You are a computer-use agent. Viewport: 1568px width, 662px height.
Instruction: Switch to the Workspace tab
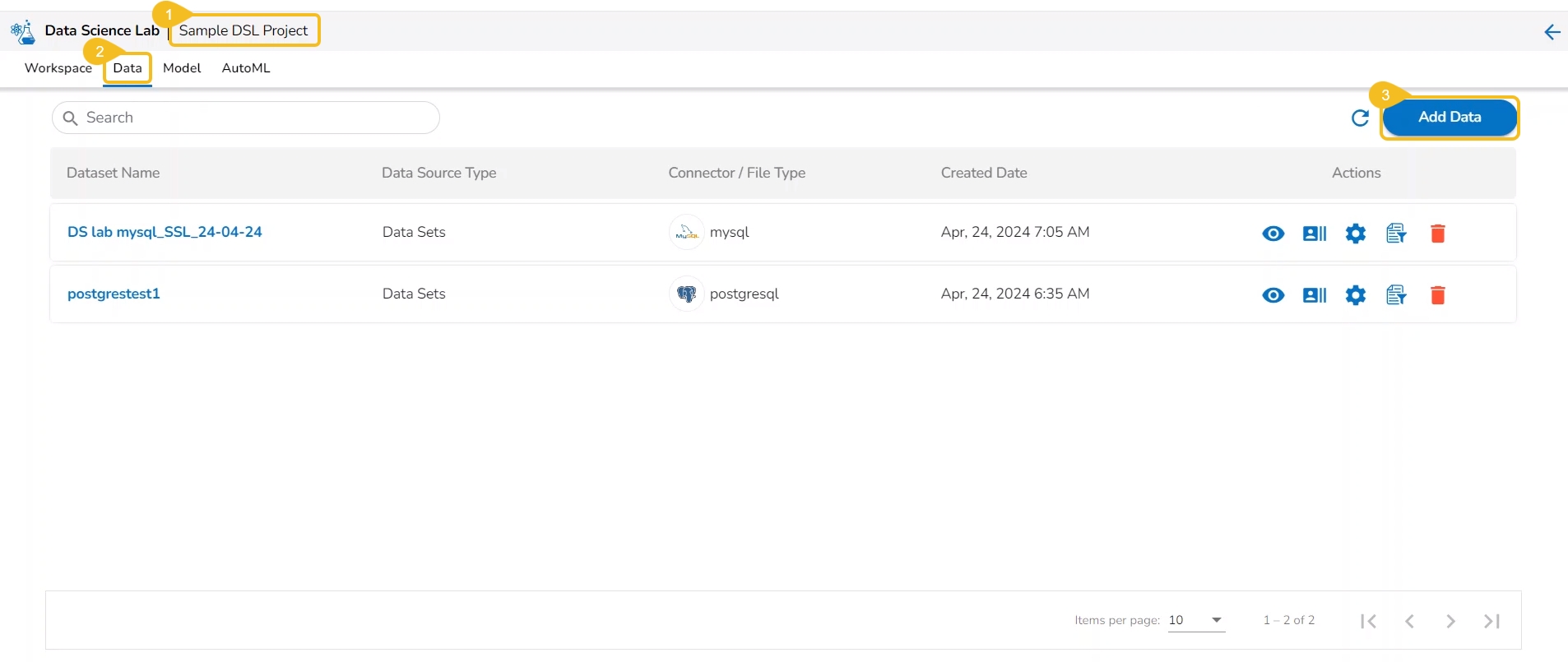pyautogui.click(x=58, y=68)
